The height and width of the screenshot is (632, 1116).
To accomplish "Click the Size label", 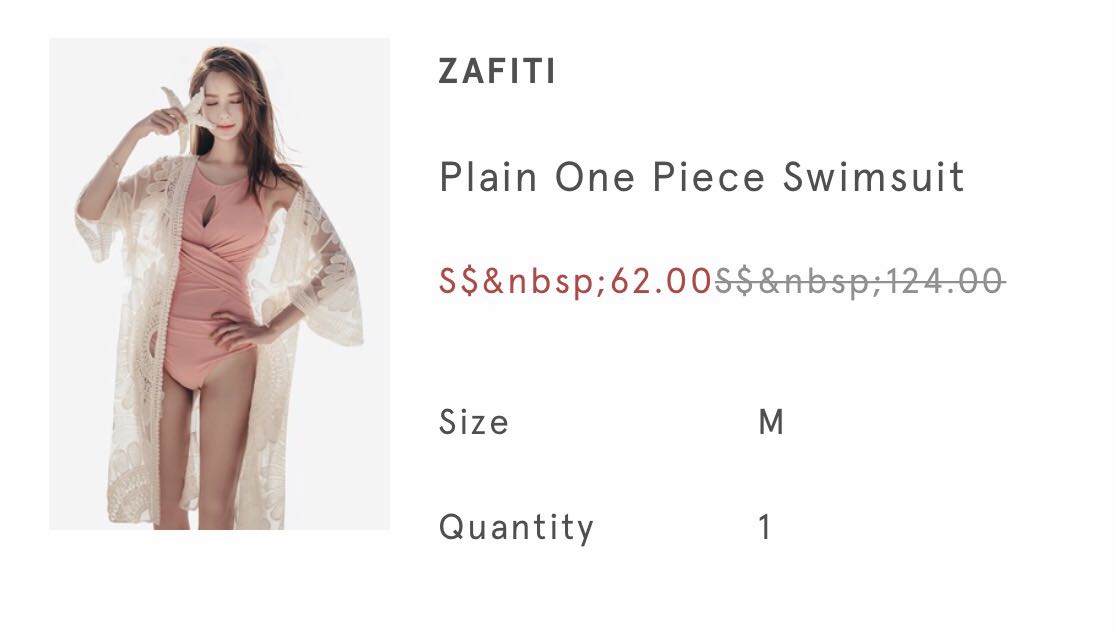I will click(473, 422).
